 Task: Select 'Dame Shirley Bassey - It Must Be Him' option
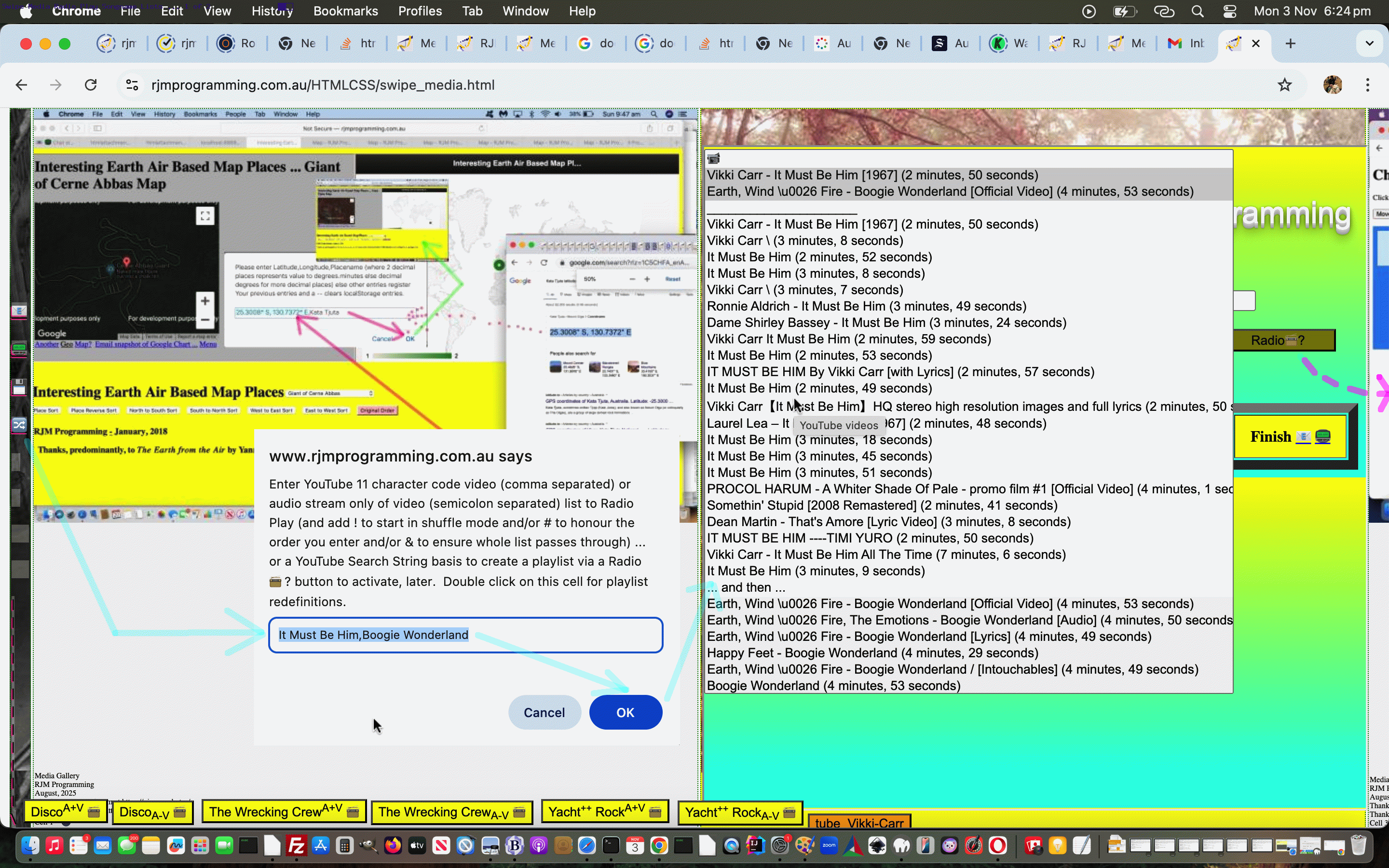(886, 323)
